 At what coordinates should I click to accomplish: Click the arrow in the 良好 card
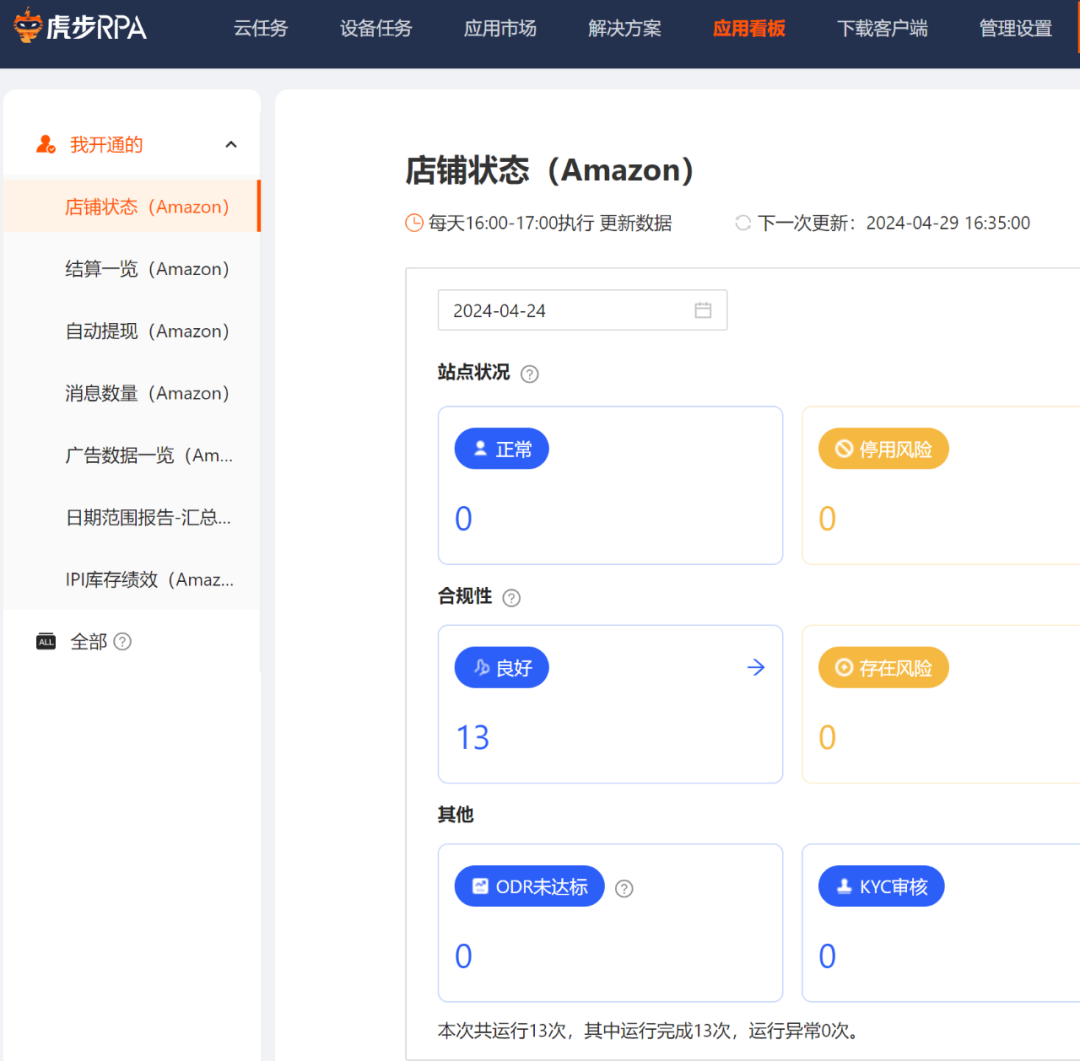[x=756, y=667]
